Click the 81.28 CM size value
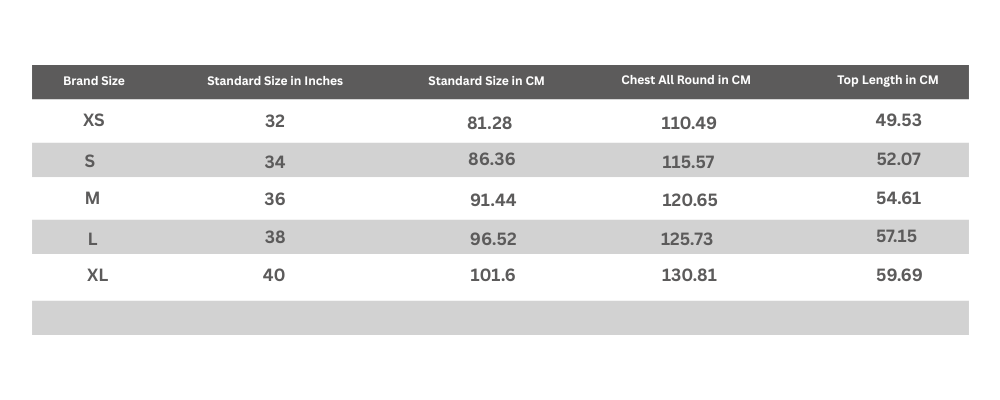Screen dimensions: 1000x400 (490, 123)
